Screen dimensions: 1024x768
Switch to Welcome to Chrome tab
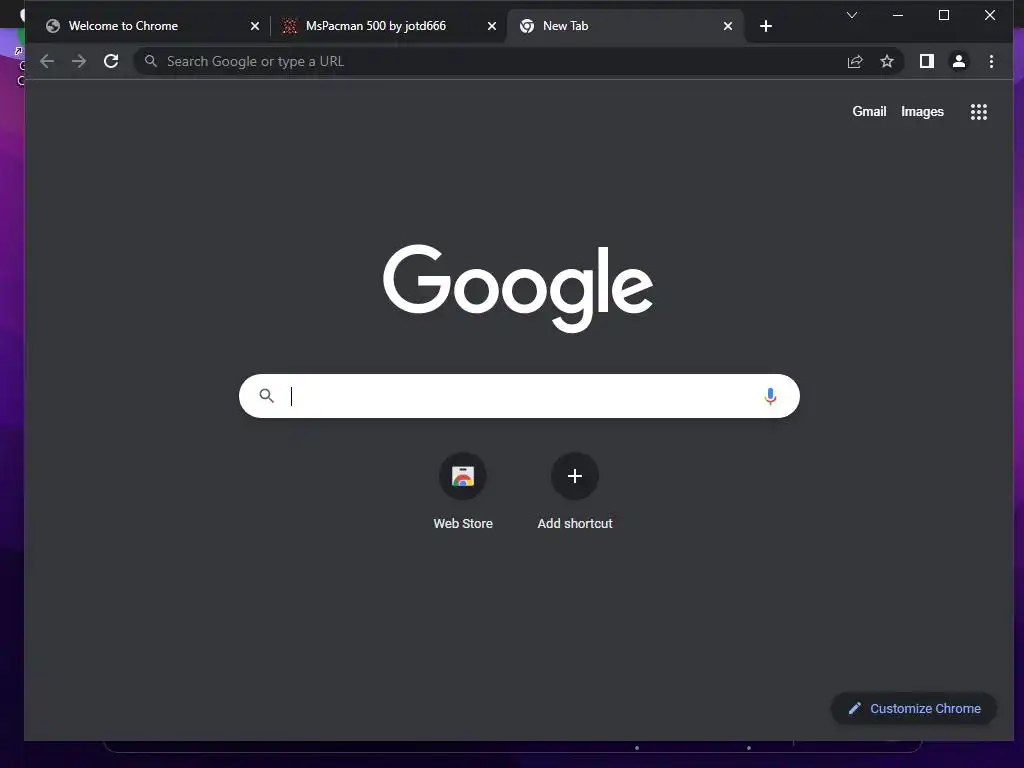pyautogui.click(x=150, y=26)
